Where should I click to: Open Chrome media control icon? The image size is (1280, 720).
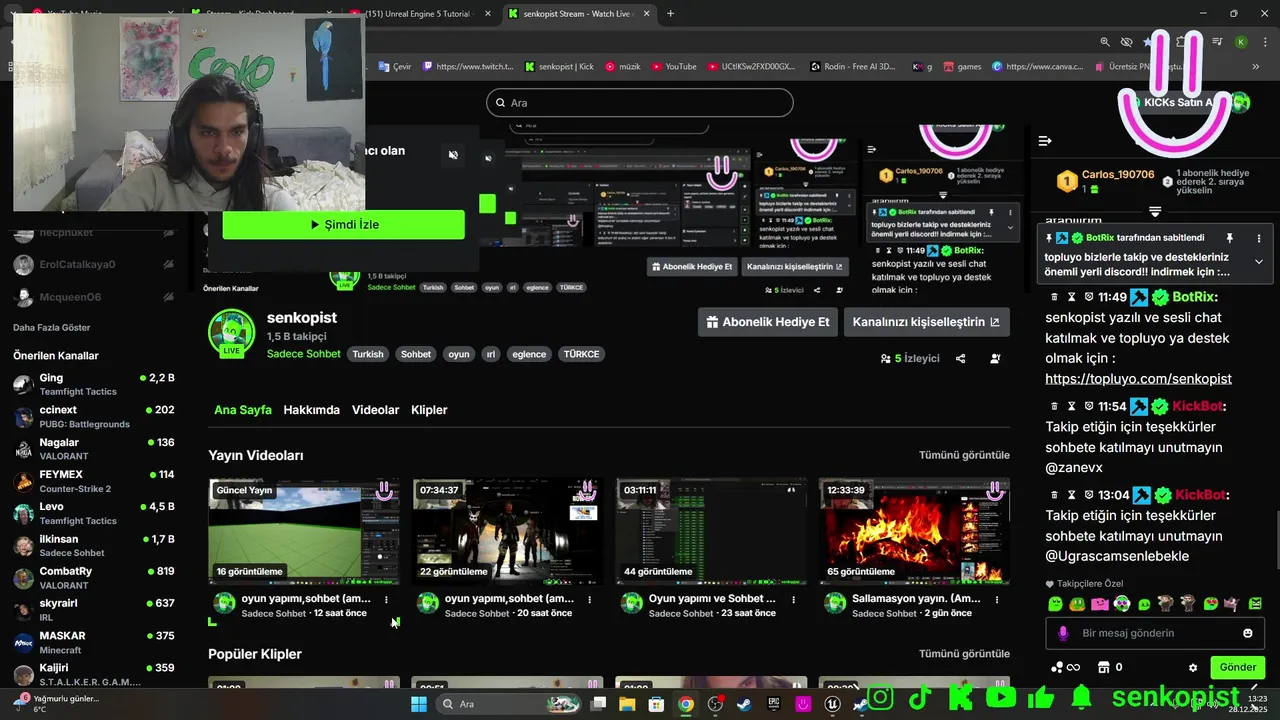(1217, 42)
